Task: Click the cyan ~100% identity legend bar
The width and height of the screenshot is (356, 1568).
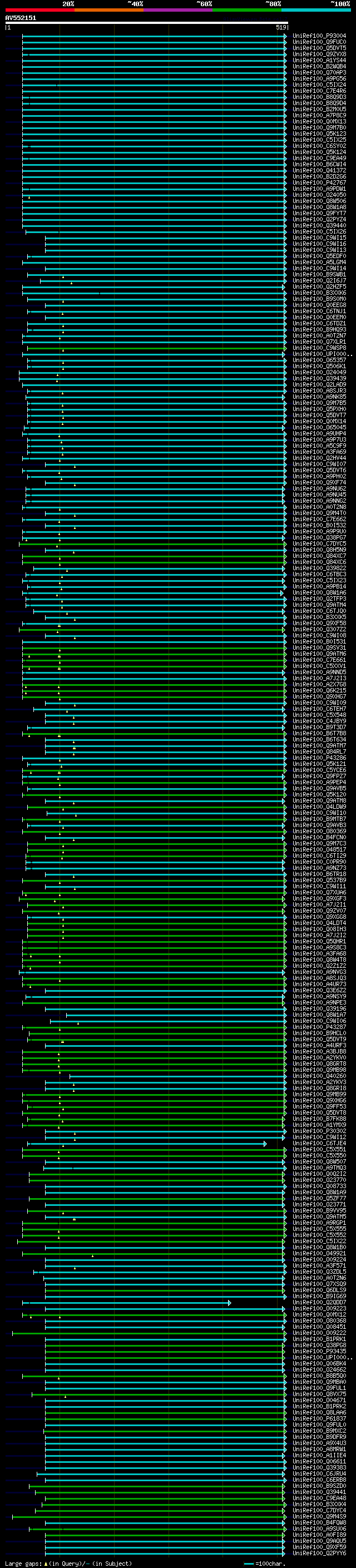Action: (x=316, y=10)
